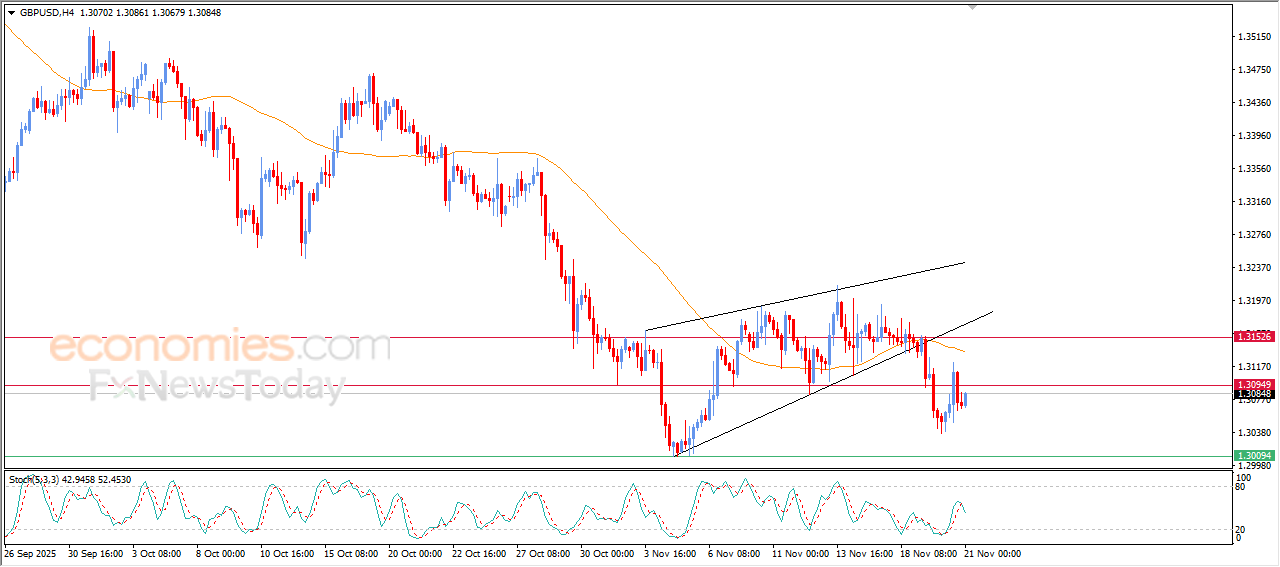Viewport: 1280px width, 567px height.
Task: Click the 13 Nov 16:00 time label
Action: point(864,553)
